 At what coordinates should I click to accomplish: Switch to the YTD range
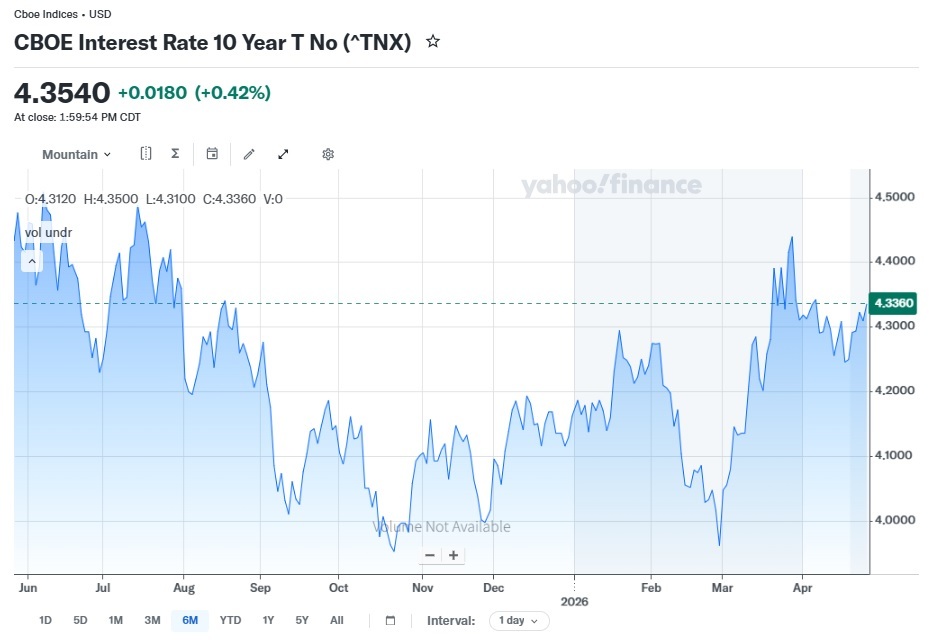230,620
